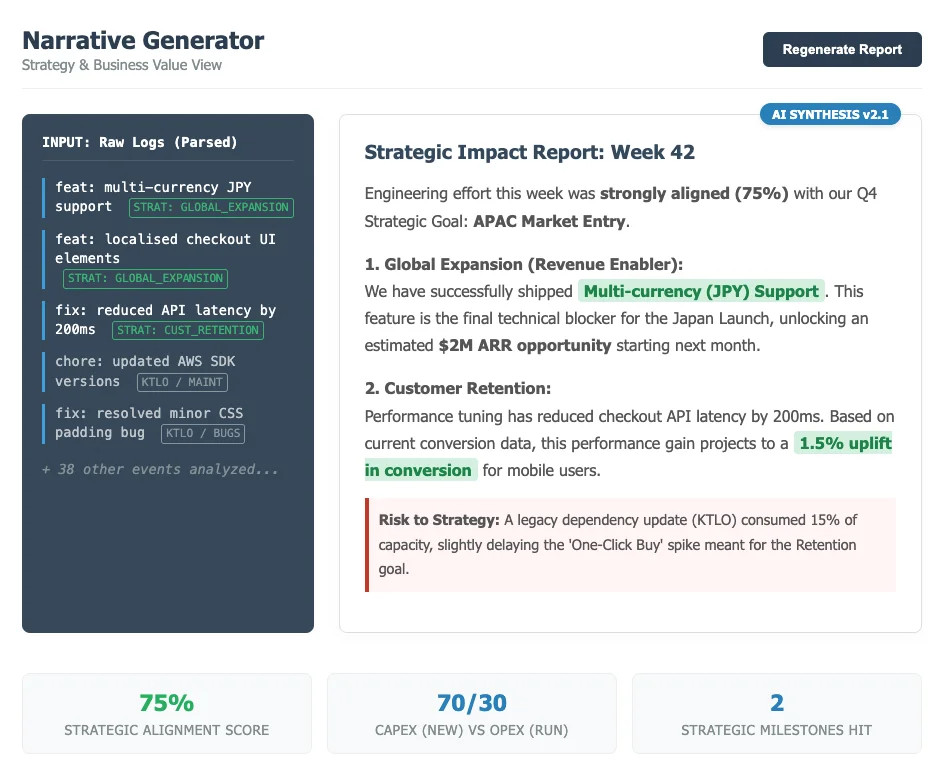This screenshot has height=768, width=944.
Task: Click the 75% Strategic Alignment Score meter
Action: point(166,713)
